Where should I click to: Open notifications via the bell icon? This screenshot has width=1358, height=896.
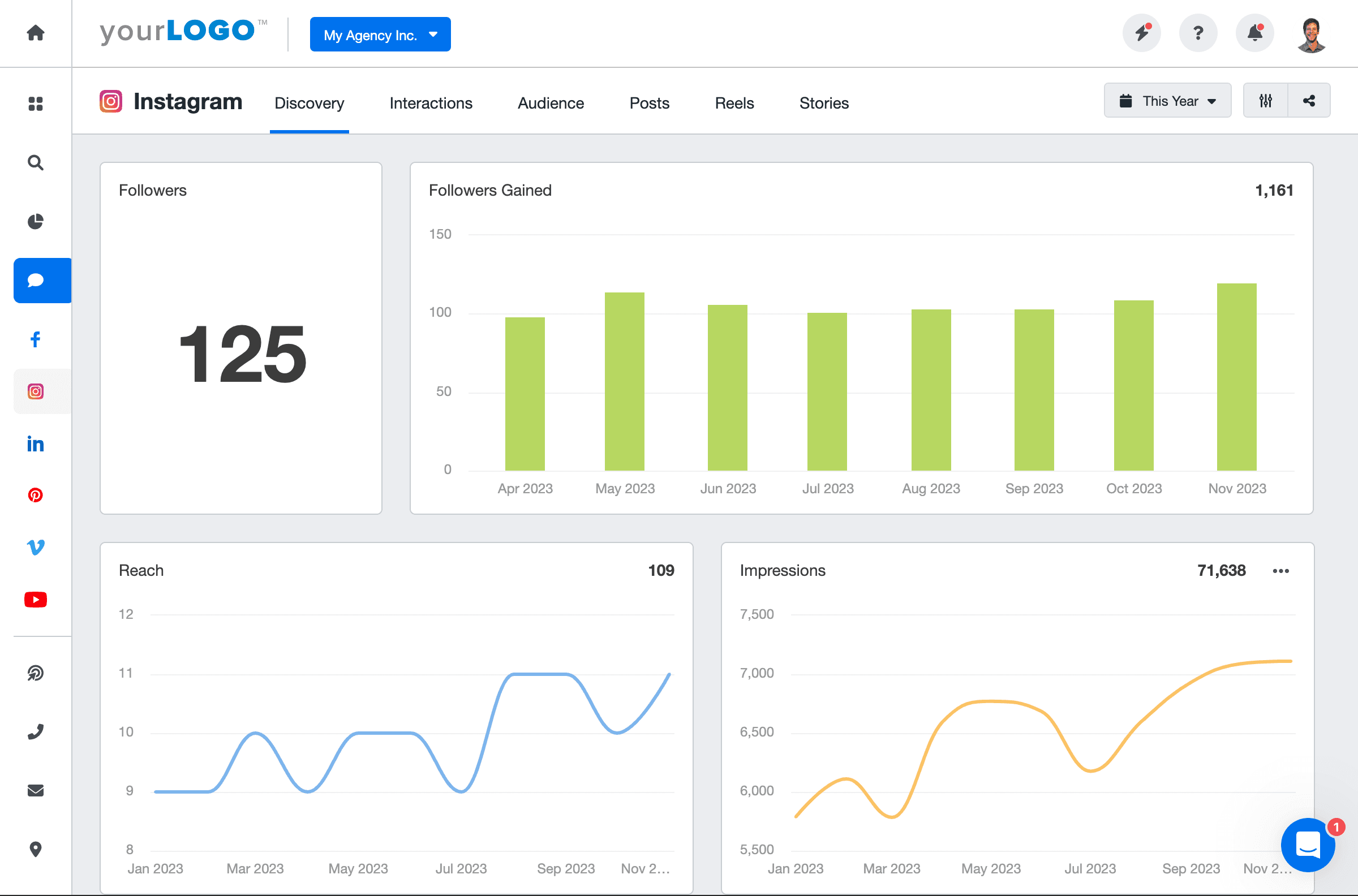[1254, 33]
